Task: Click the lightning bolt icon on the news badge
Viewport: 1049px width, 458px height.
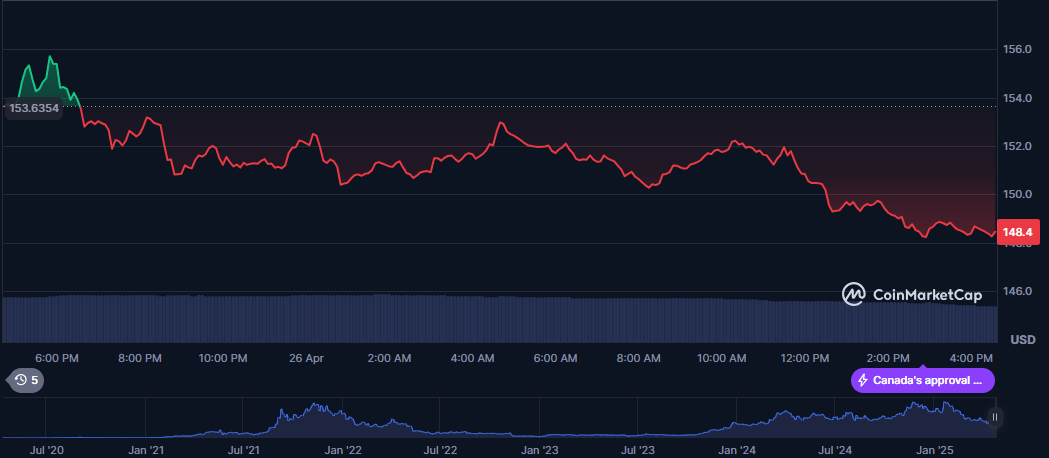Action: 863,380
